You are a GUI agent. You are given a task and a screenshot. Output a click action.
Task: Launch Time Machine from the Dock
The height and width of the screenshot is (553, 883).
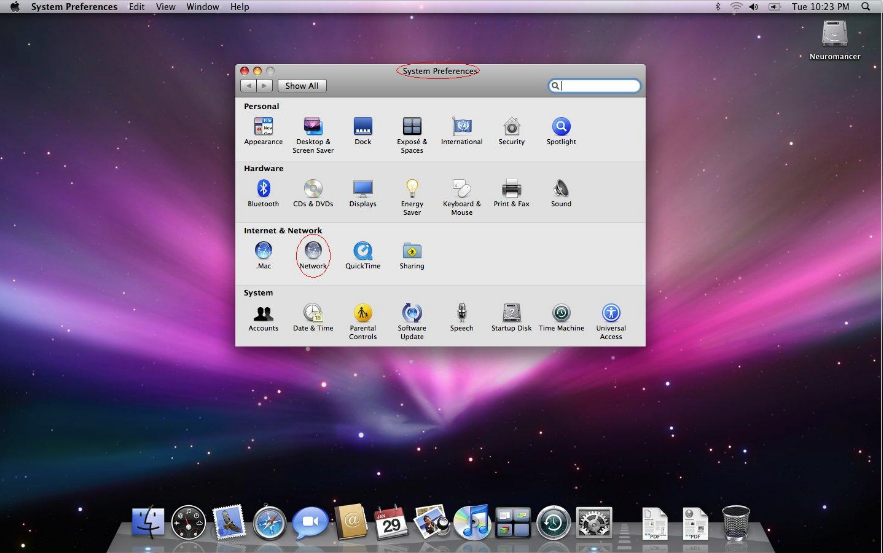553,523
